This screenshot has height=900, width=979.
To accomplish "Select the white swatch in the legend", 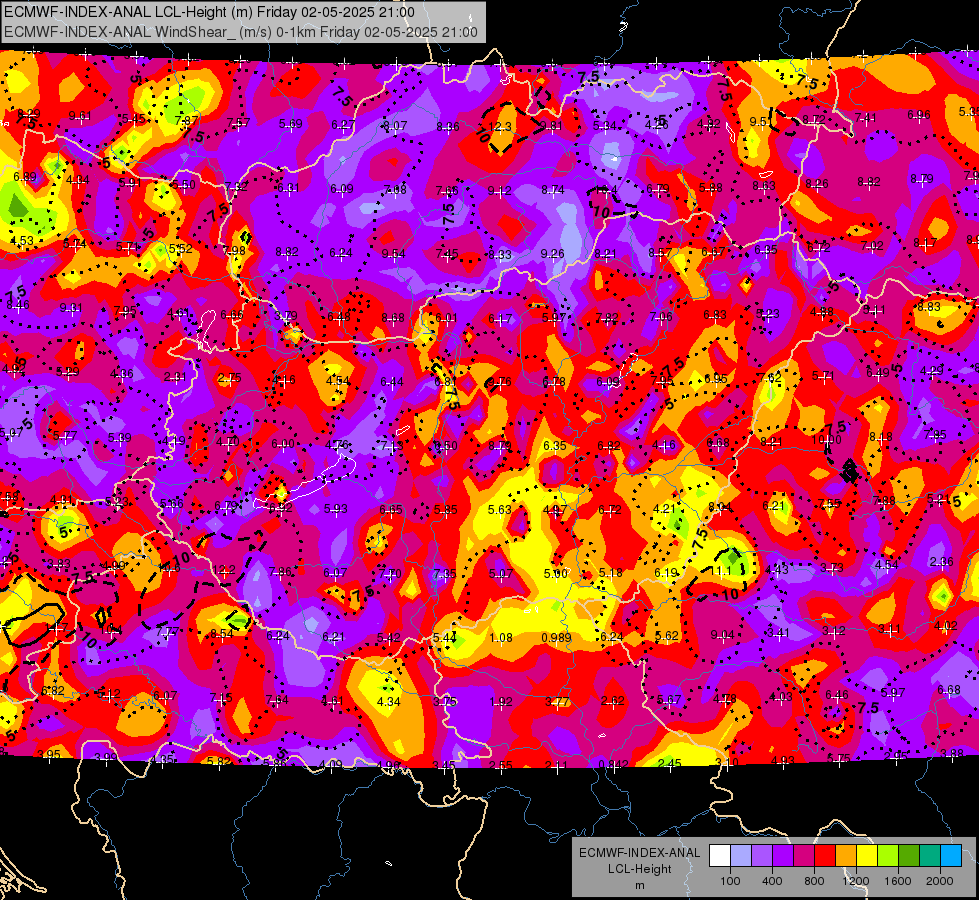I will pyautogui.click(x=720, y=855).
